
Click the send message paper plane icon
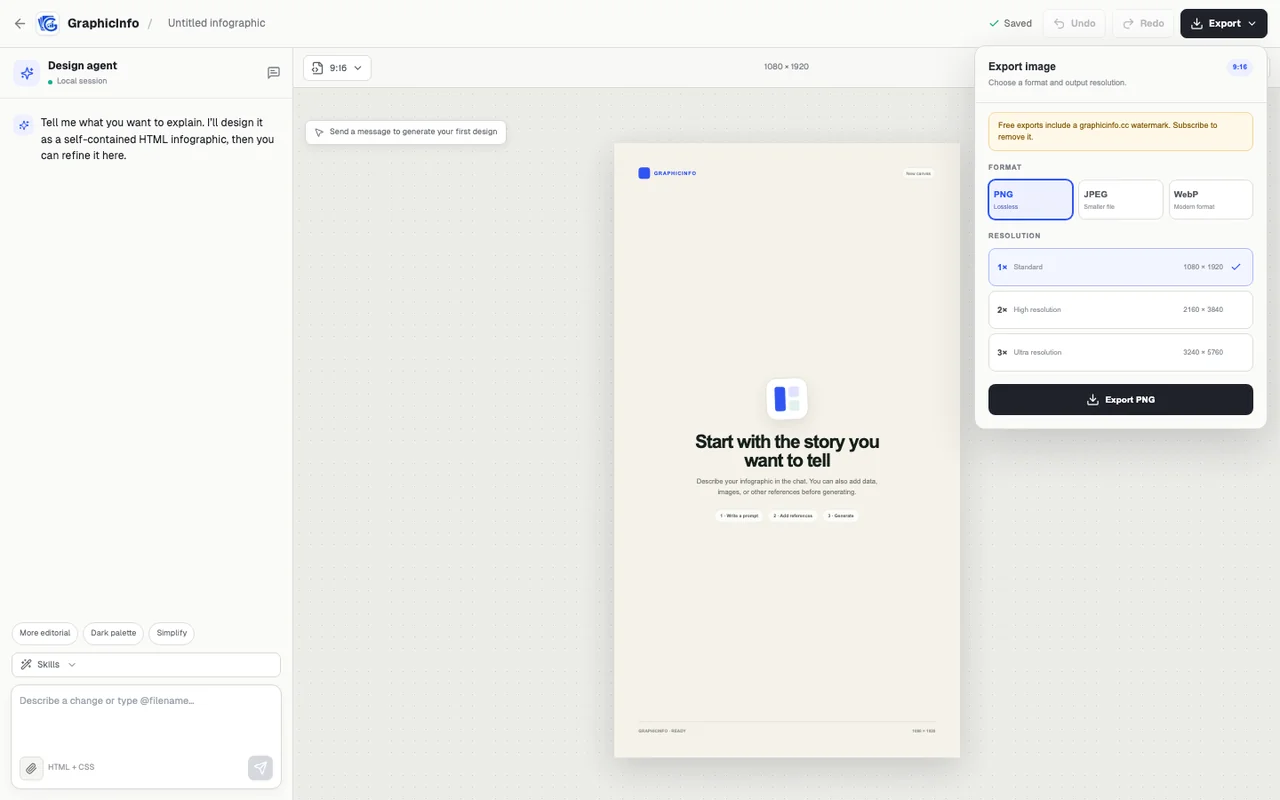(x=260, y=768)
